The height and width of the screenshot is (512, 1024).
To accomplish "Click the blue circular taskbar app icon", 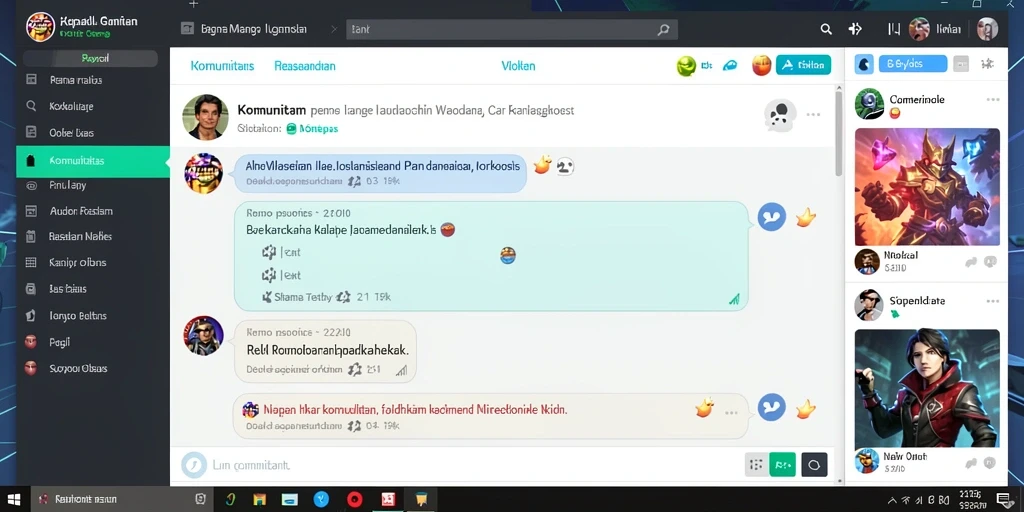I will point(321,500).
